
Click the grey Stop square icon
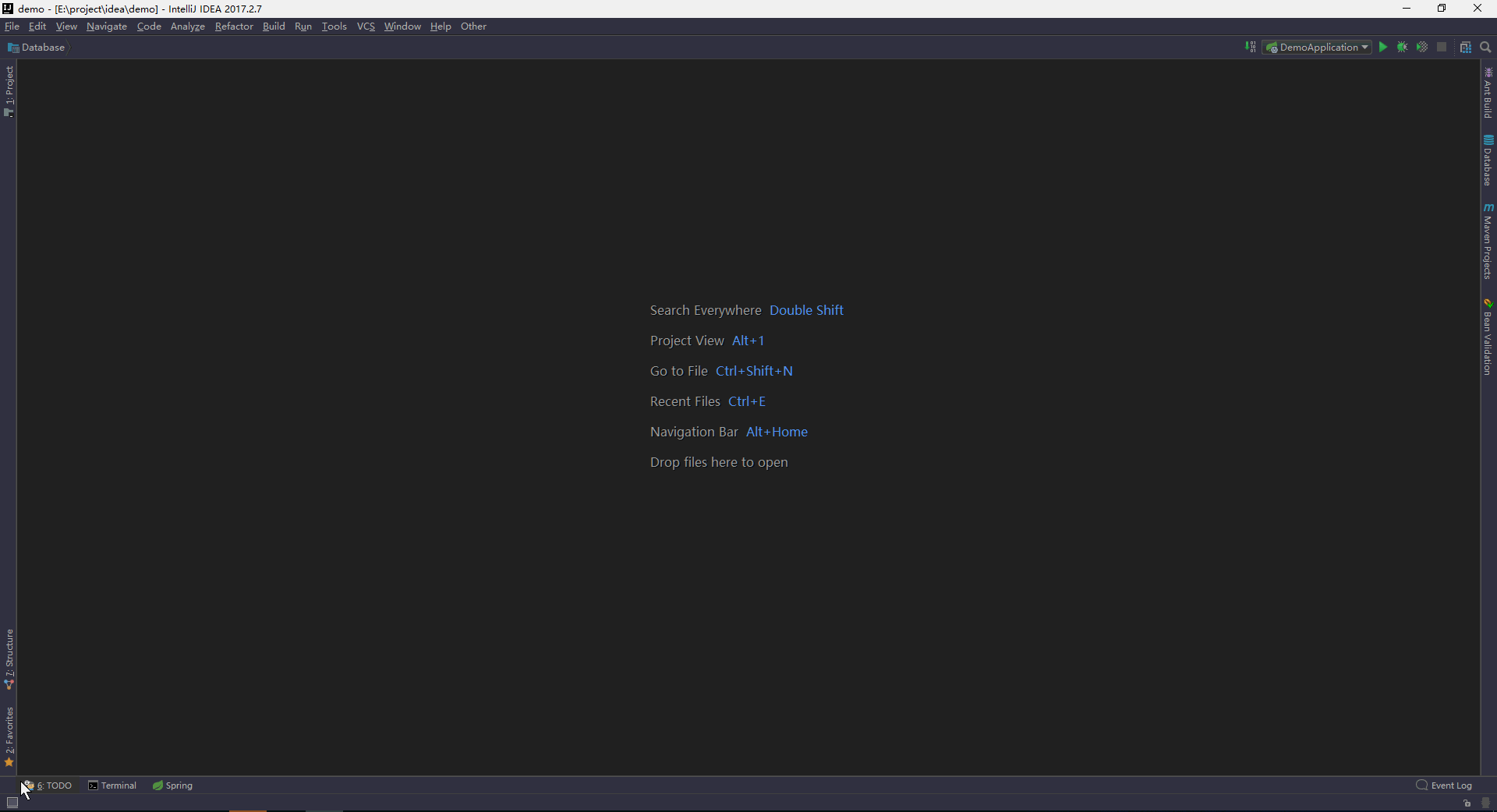(1442, 48)
